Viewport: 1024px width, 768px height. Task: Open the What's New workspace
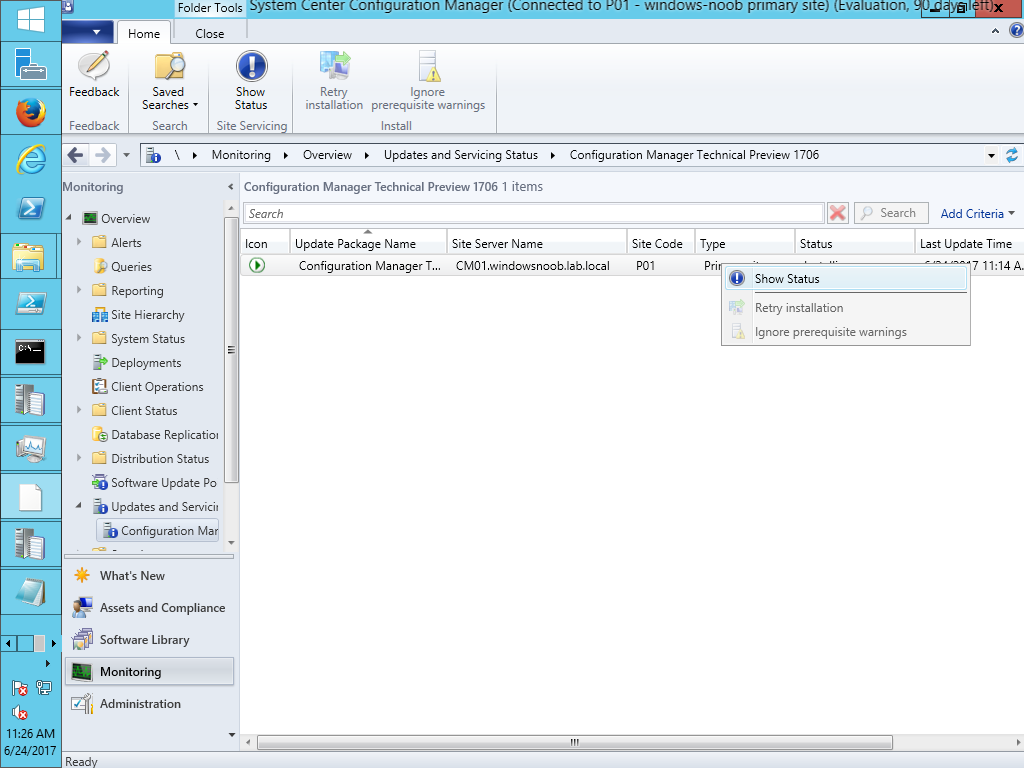pos(150,575)
